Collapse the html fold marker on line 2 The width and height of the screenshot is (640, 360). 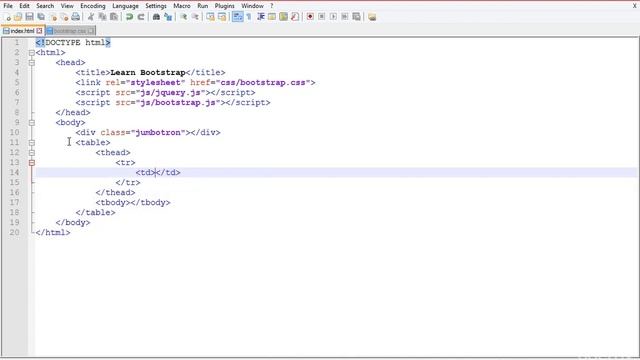(x=31, y=53)
